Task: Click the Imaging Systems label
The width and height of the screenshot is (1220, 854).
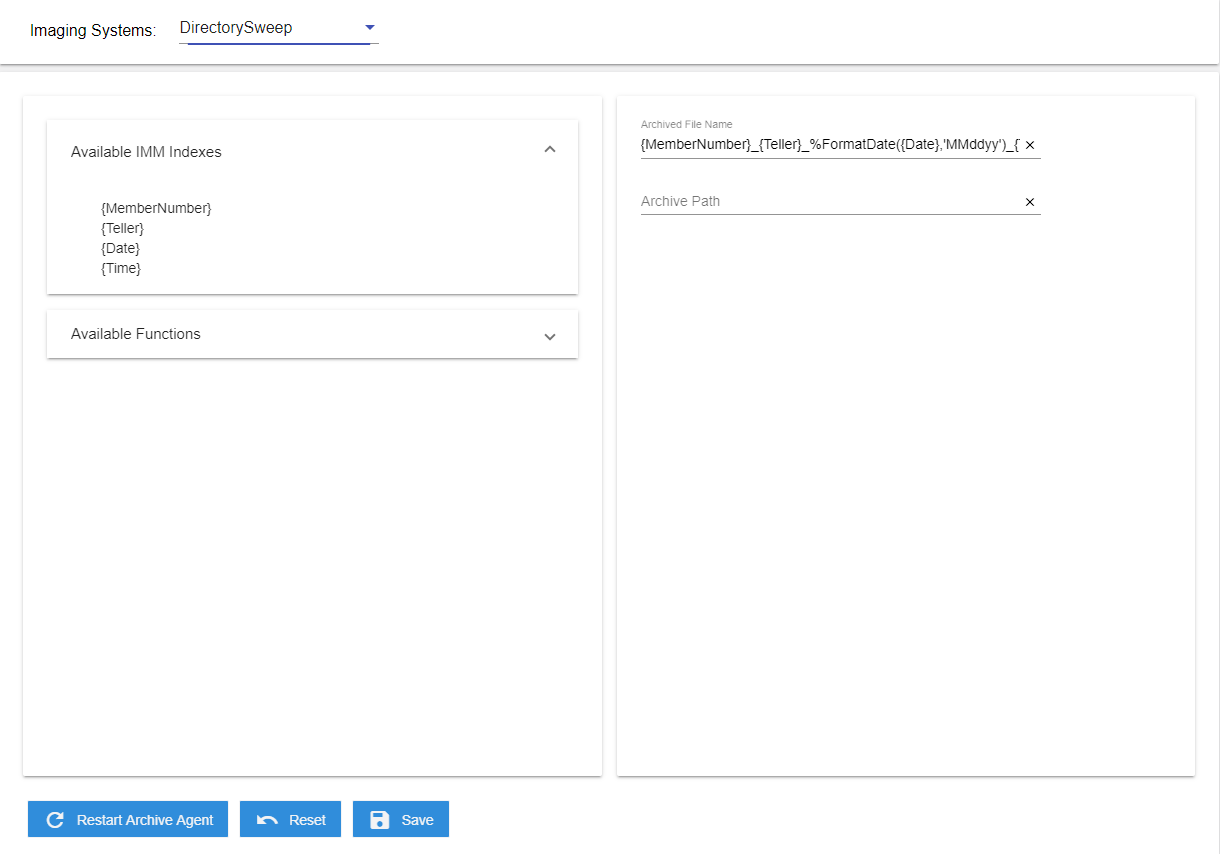Action: coord(93,30)
